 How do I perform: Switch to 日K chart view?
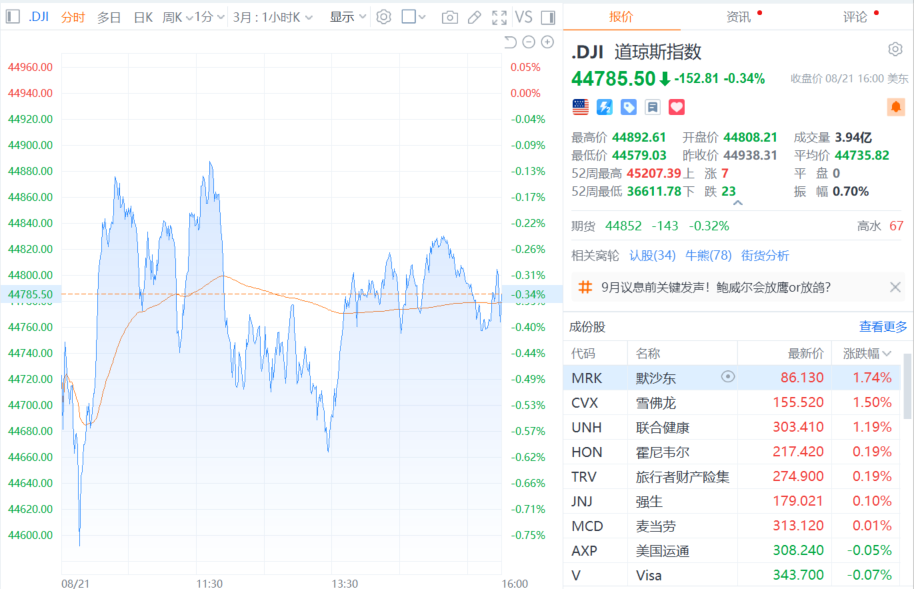tap(143, 17)
